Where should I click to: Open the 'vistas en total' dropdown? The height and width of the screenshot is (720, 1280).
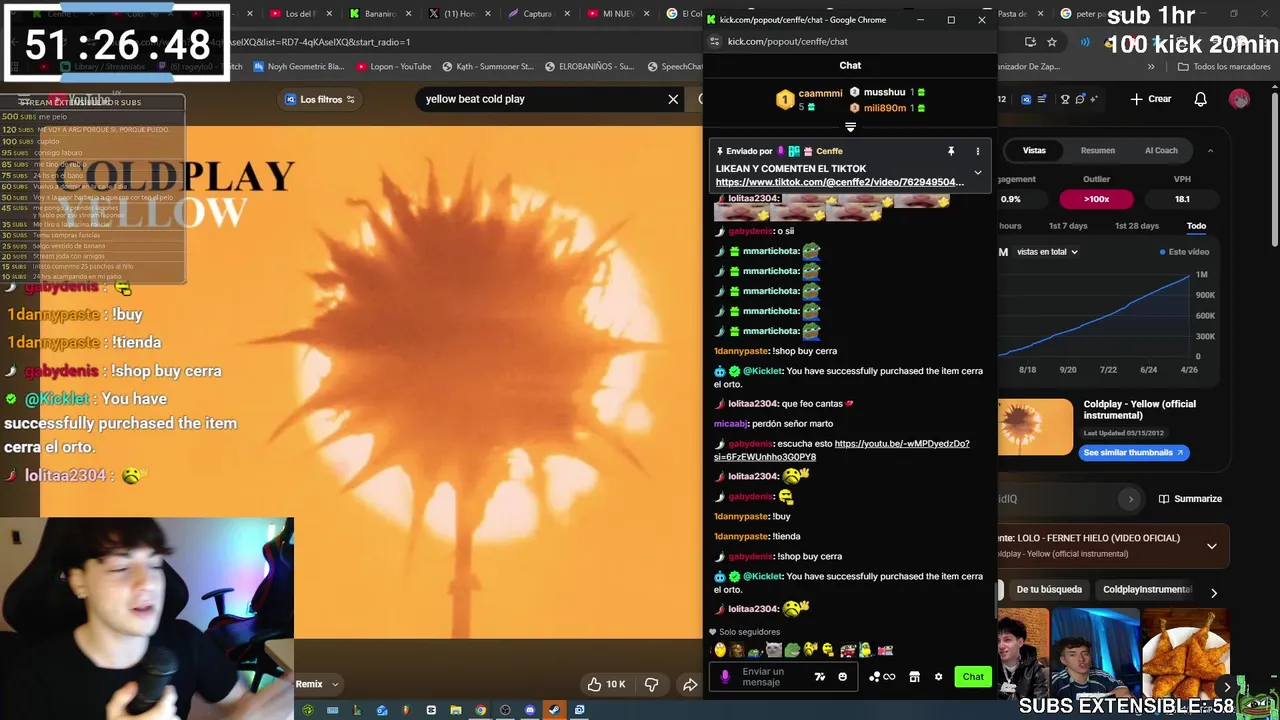coord(1047,252)
